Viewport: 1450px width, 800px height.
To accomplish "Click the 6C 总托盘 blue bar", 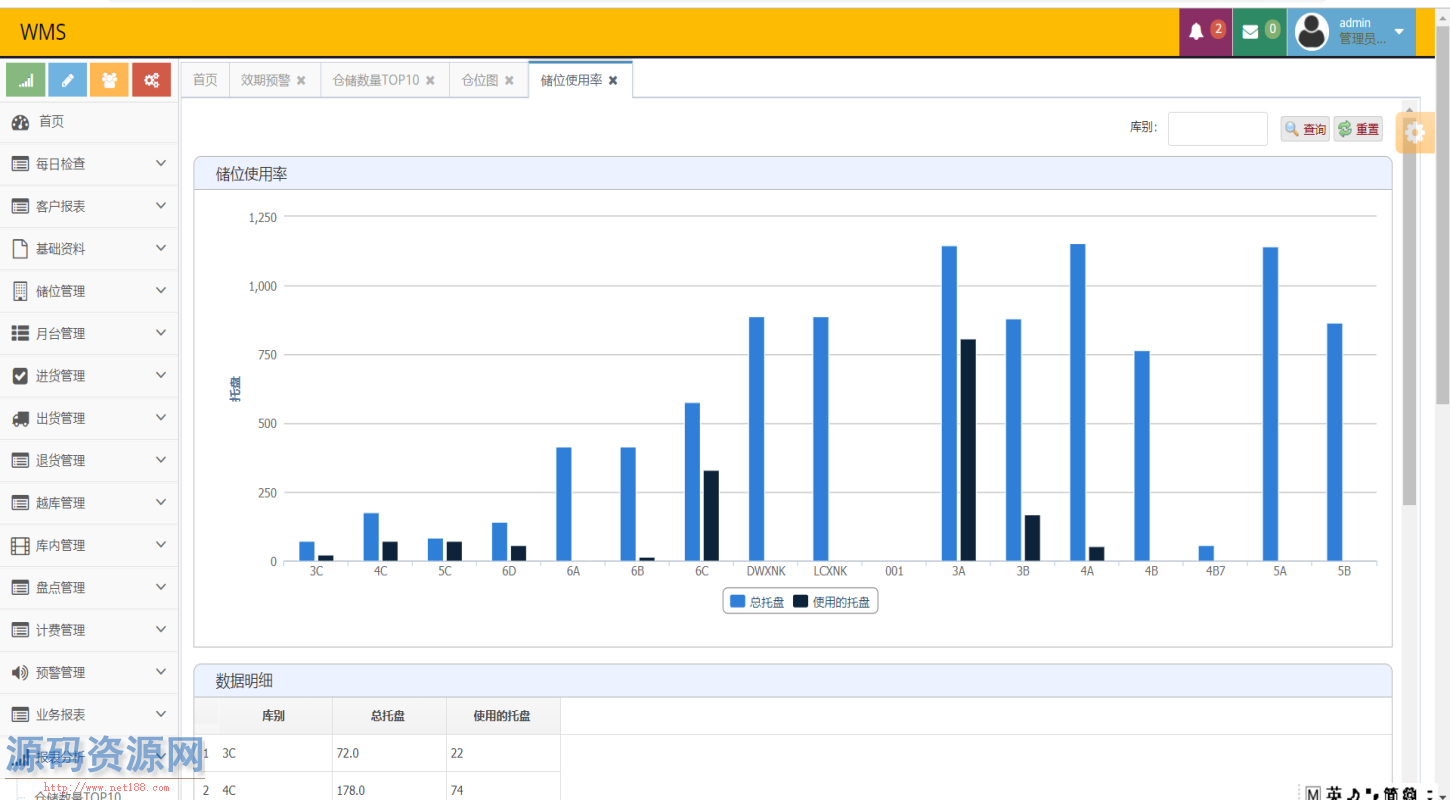I will (x=692, y=482).
